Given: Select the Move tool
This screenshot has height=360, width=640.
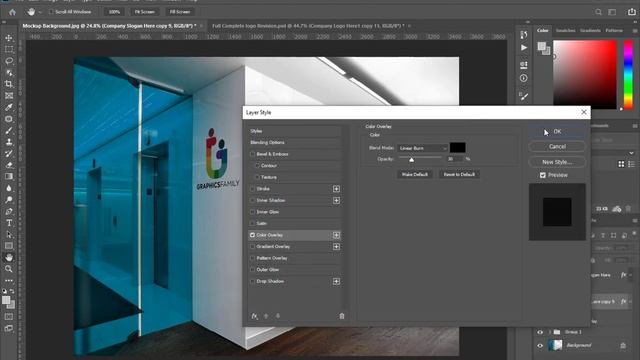Looking at the screenshot, I should [9, 38].
